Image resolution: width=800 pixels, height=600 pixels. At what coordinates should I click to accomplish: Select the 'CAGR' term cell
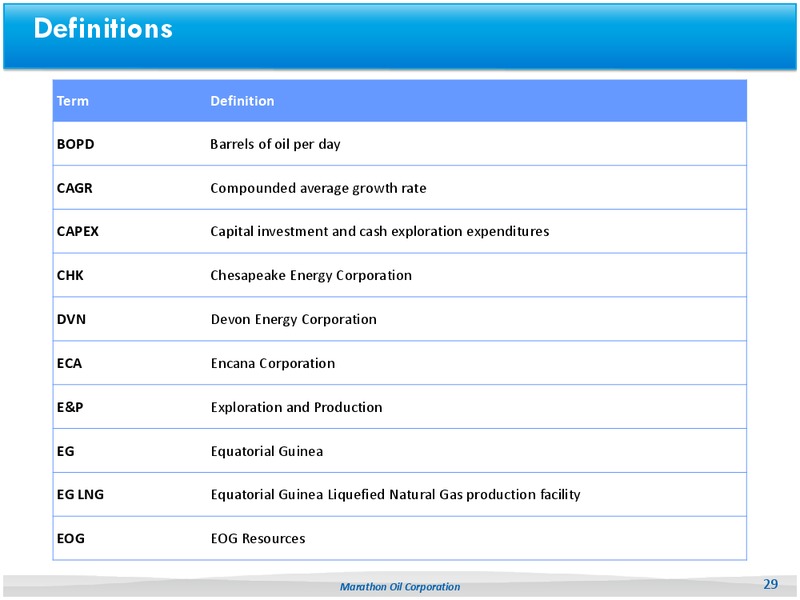point(74,188)
